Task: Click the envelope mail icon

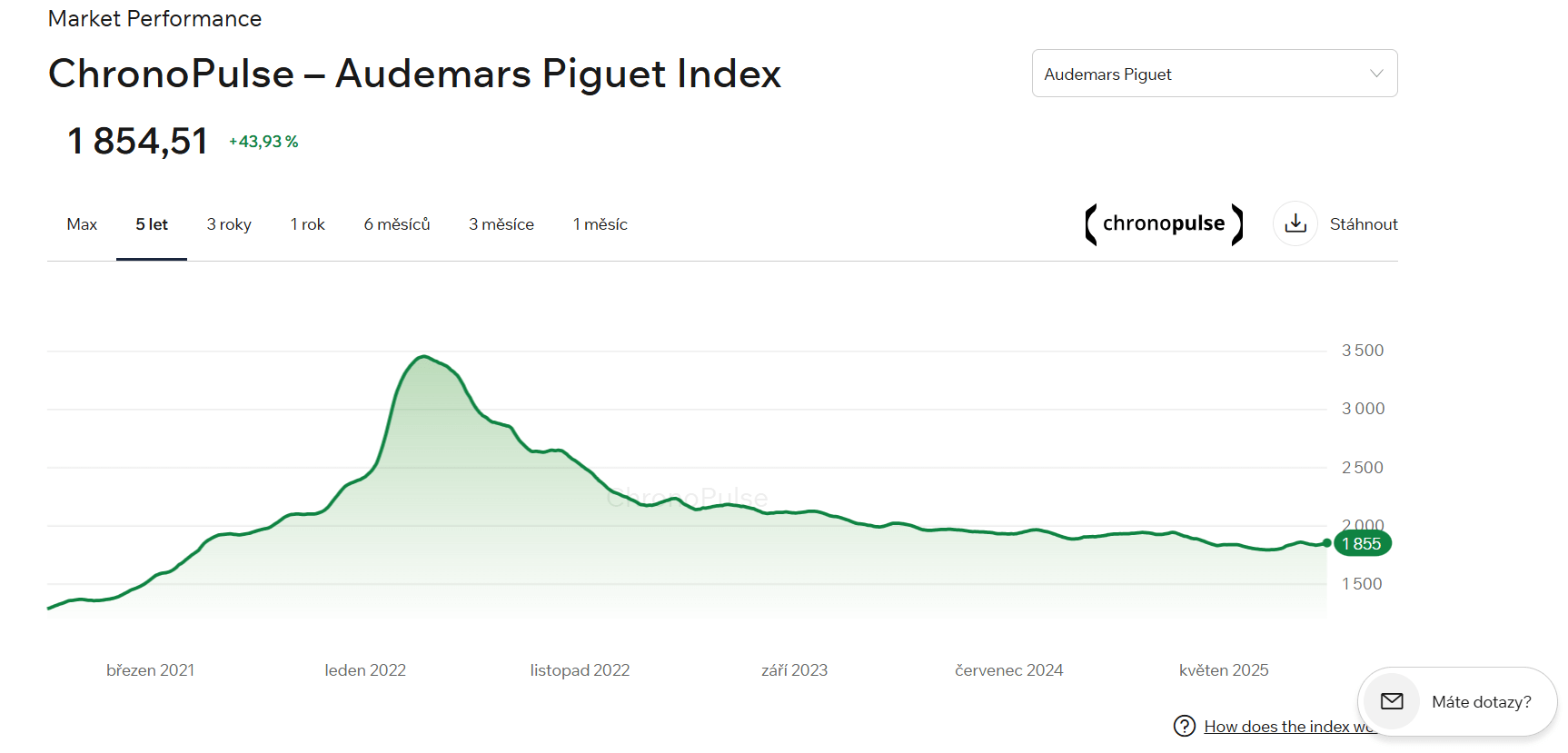Action: click(x=1392, y=701)
